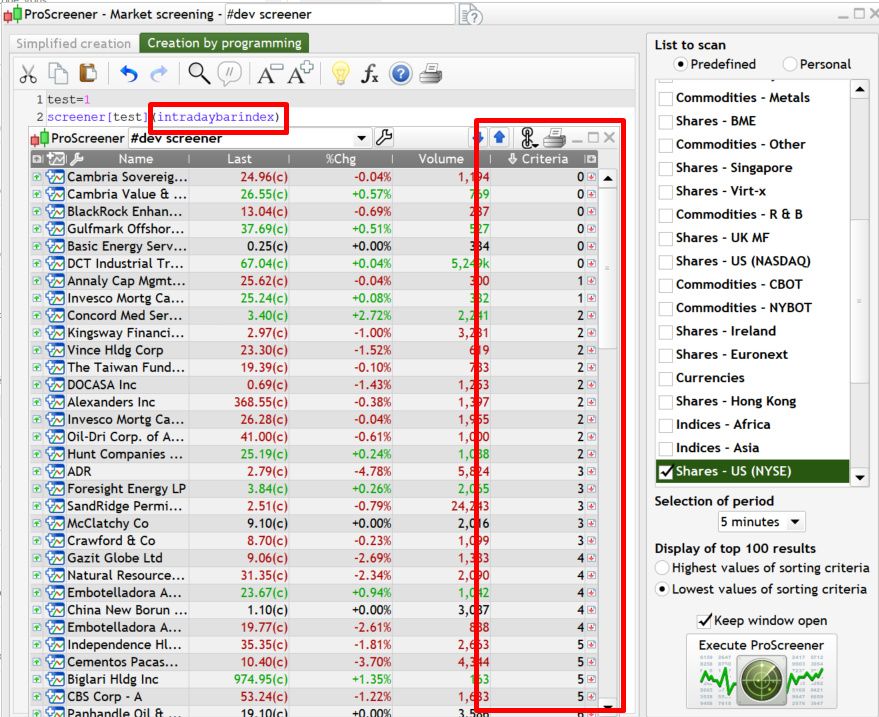Image resolution: width=879 pixels, height=717 pixels.
Task: Check the Shares - US (NASDAQ) checkbox
Action: point(665,262)
